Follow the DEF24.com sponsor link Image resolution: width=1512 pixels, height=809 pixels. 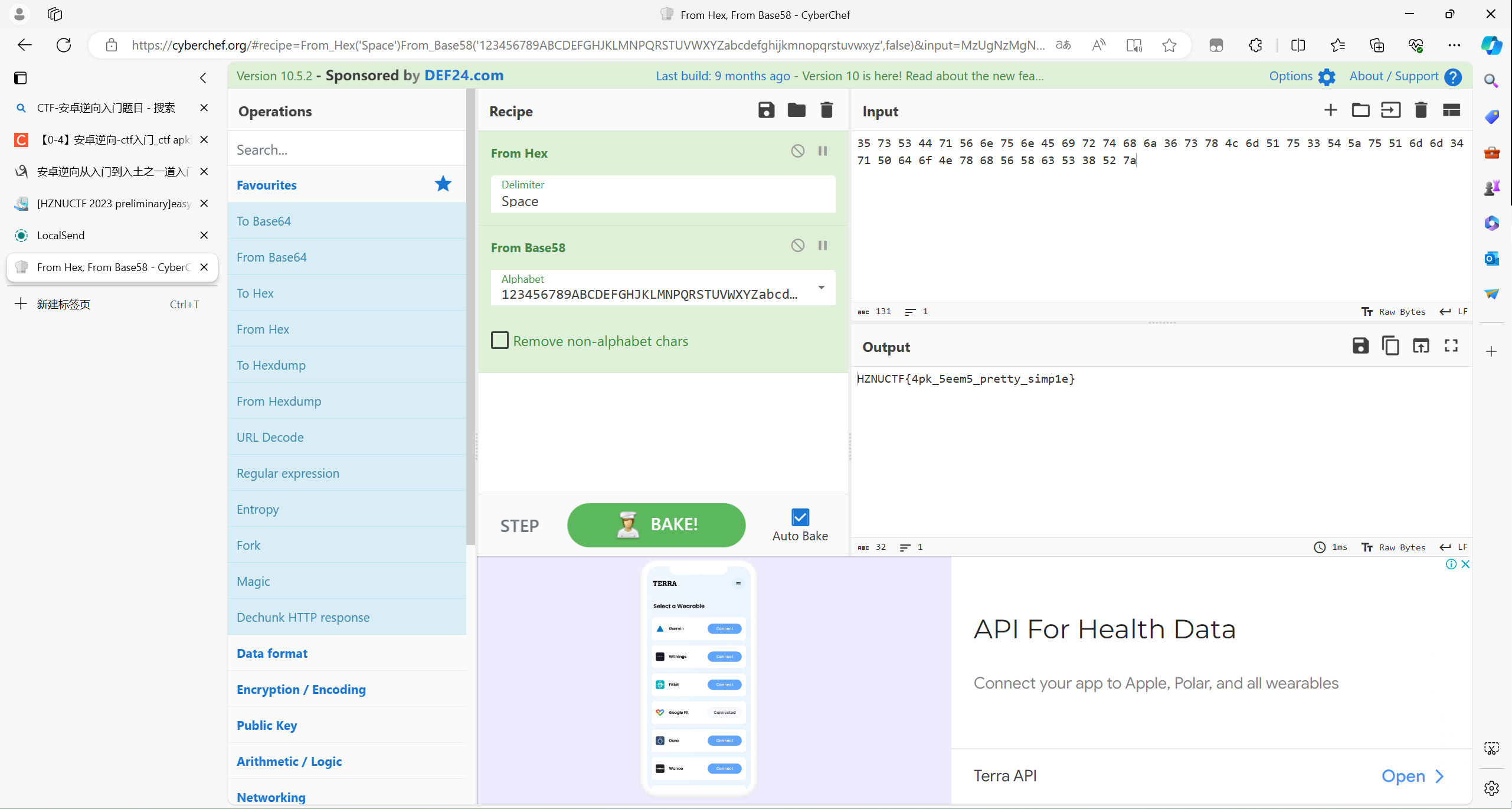tap(464, 76)
